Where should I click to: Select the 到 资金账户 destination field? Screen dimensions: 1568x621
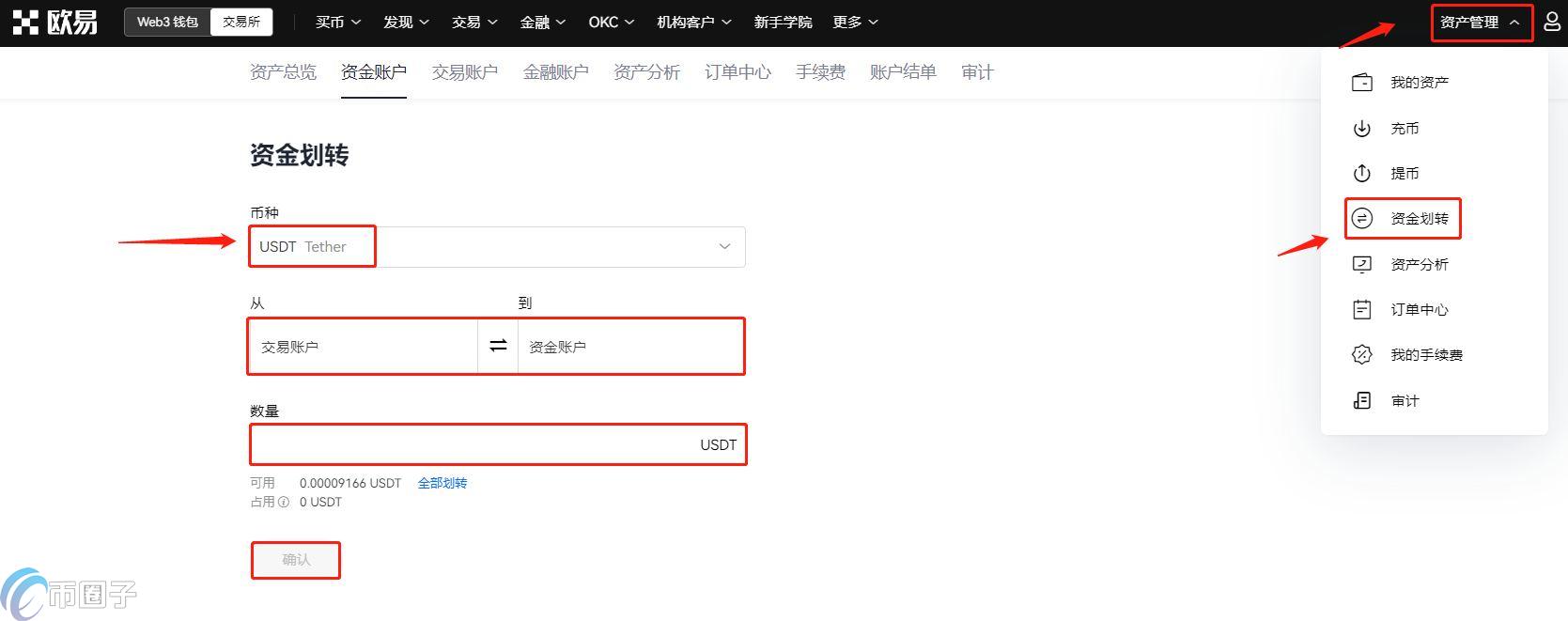(x=630, y=347)
